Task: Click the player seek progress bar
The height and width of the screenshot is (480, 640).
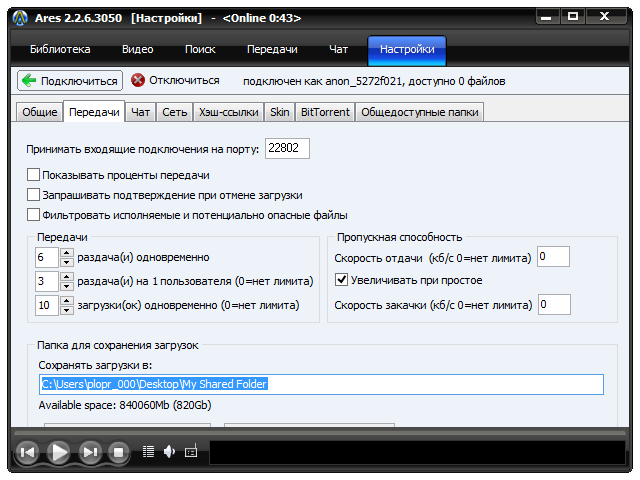Action: click(x=320, y=432)
